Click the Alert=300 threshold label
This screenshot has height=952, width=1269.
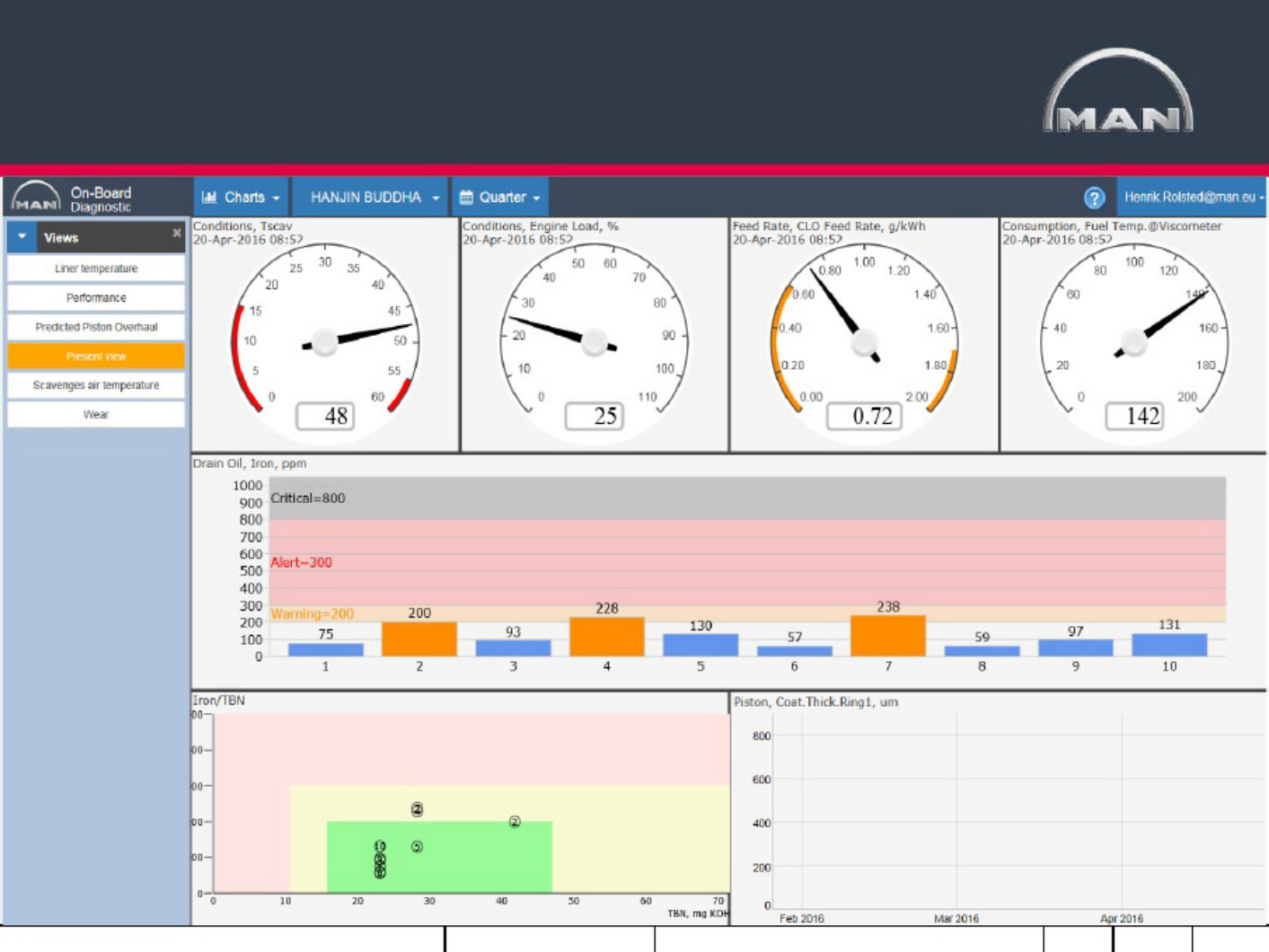[301, 562]
